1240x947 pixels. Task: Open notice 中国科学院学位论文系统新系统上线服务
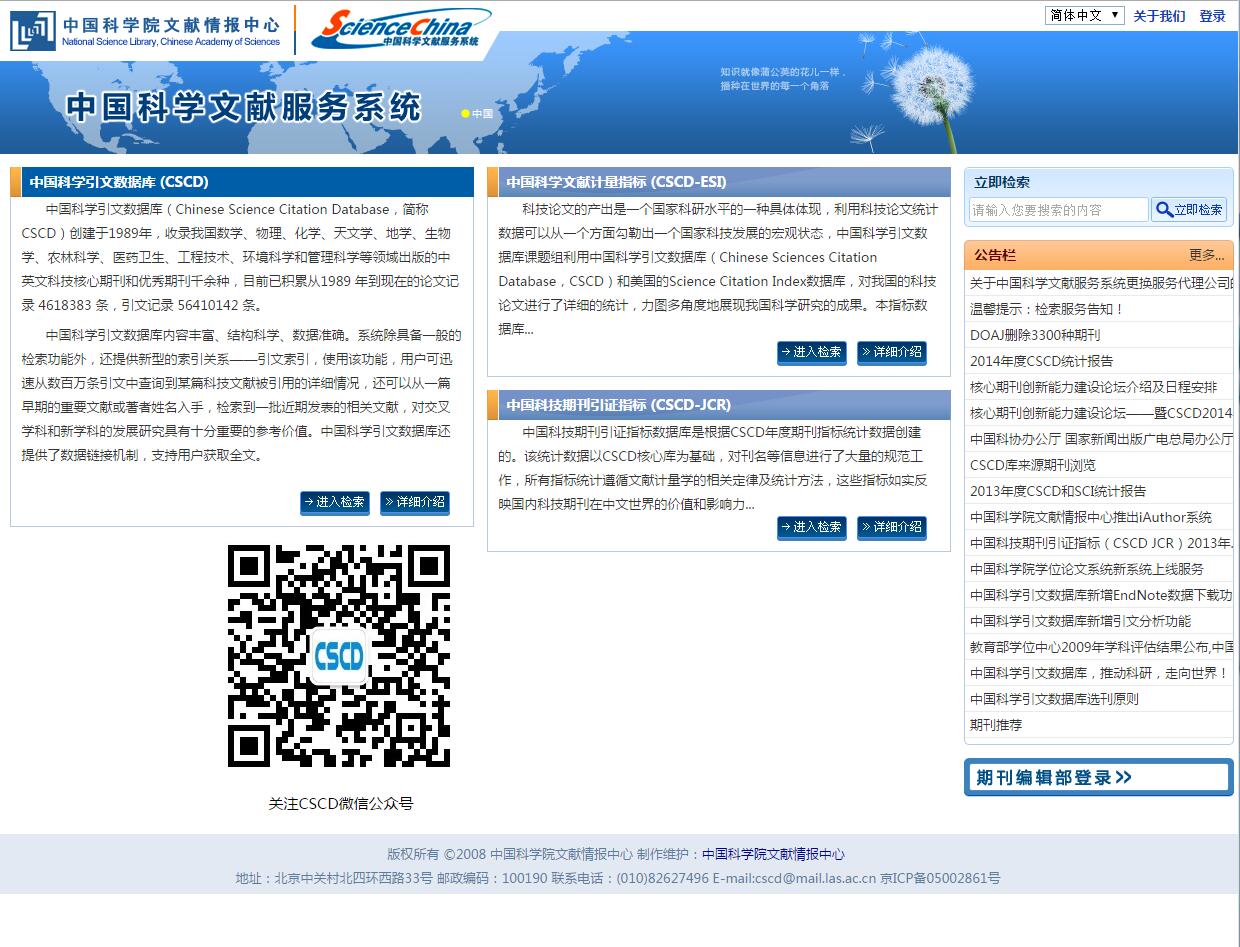pos(1087,569)
